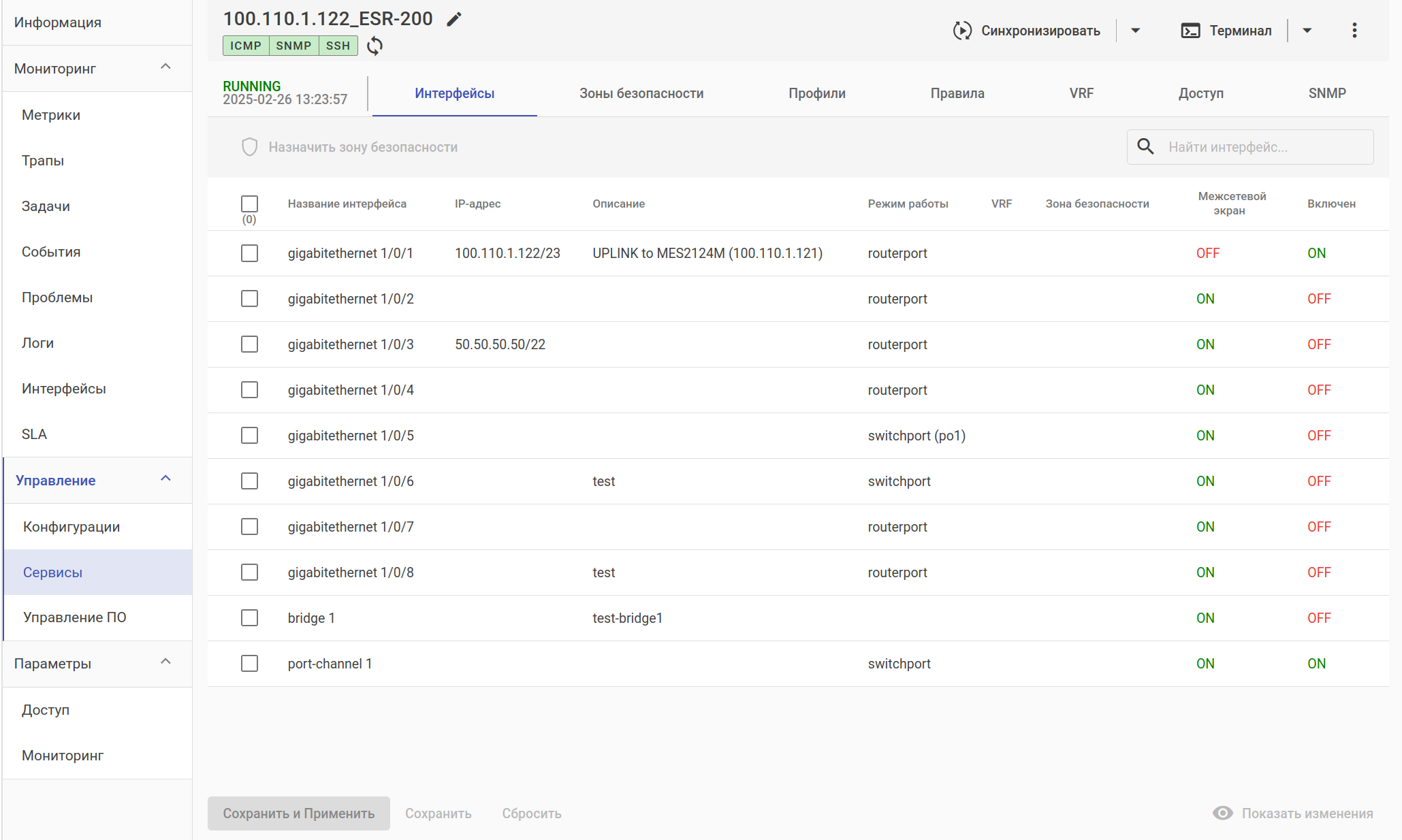Click the magnifier search icon
Screen dimensions: 1402x840
1146,147
